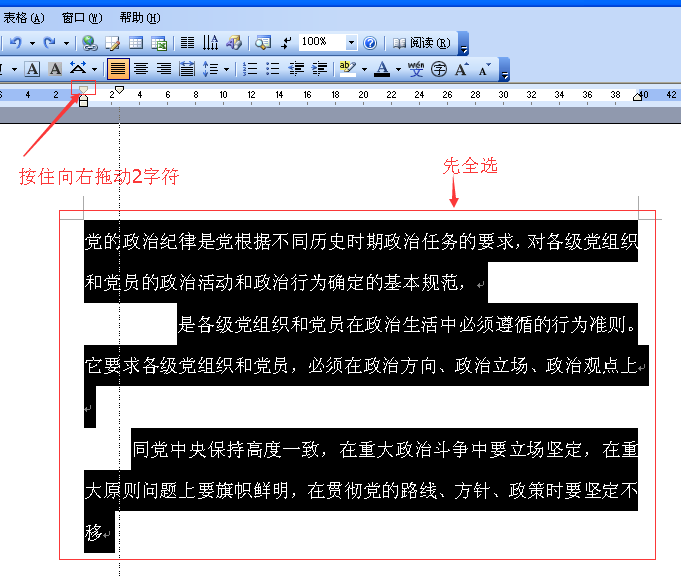Toggle the Document Map icon
Viewport: 681px width, 578px height.
click(x=263, y=43)
